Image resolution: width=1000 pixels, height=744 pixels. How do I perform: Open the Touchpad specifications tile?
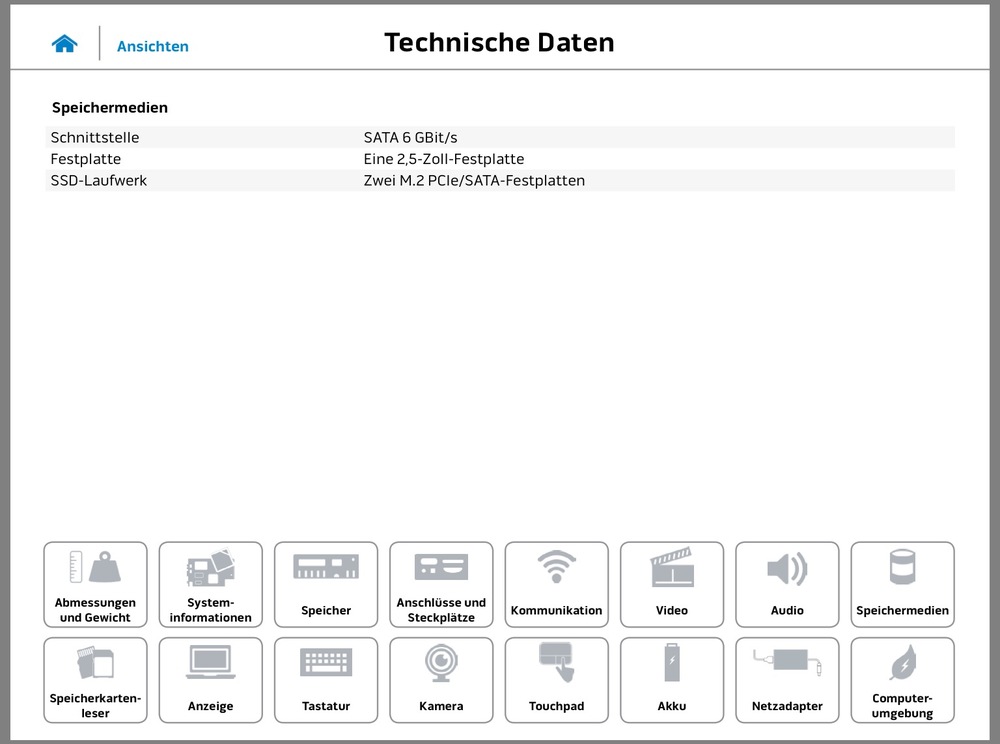pos(556,680)
